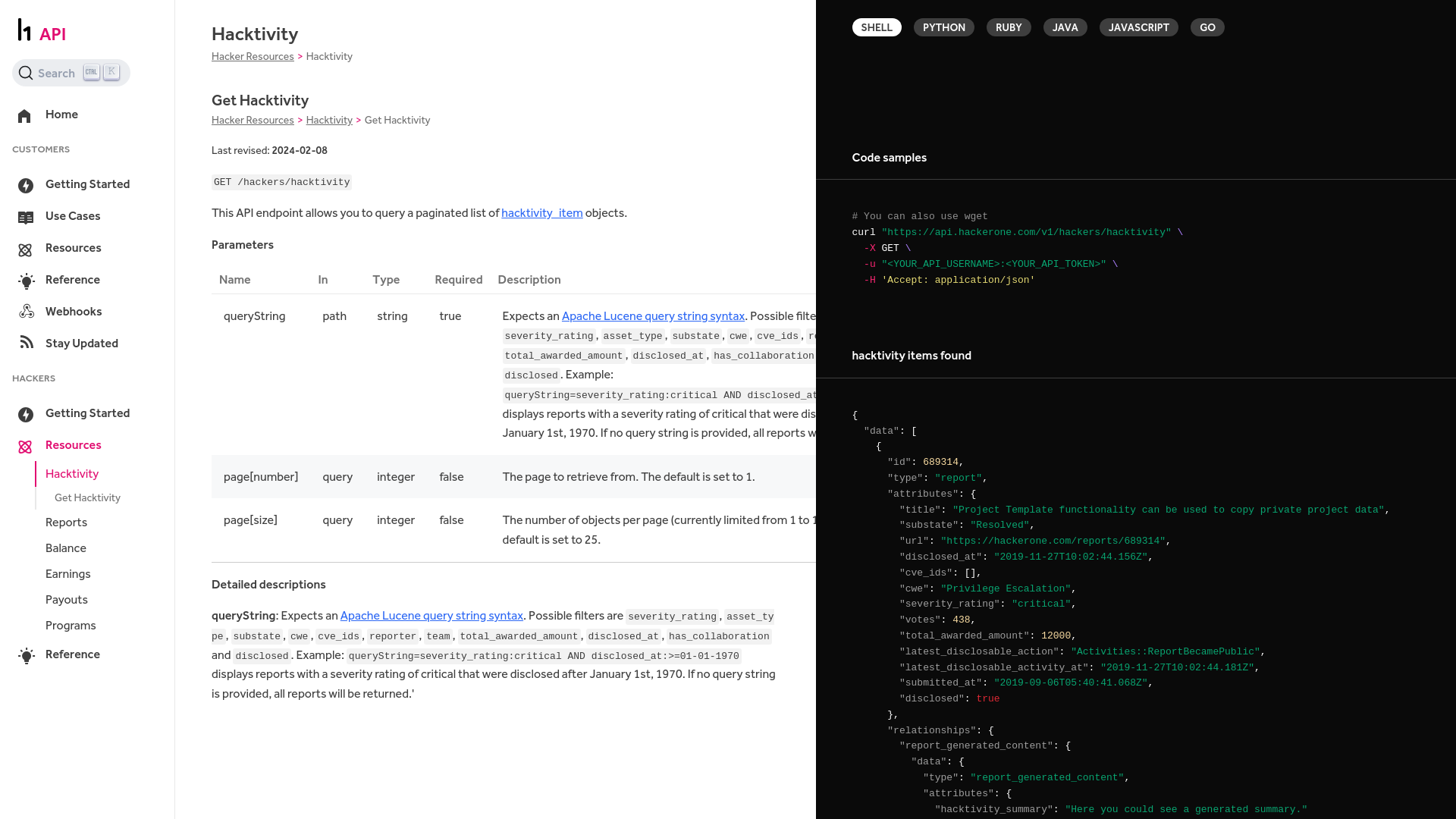Click the GET /hackers/hacktivity code snippet
This screenshot has width=1456, height=819.
pos(281,182)
